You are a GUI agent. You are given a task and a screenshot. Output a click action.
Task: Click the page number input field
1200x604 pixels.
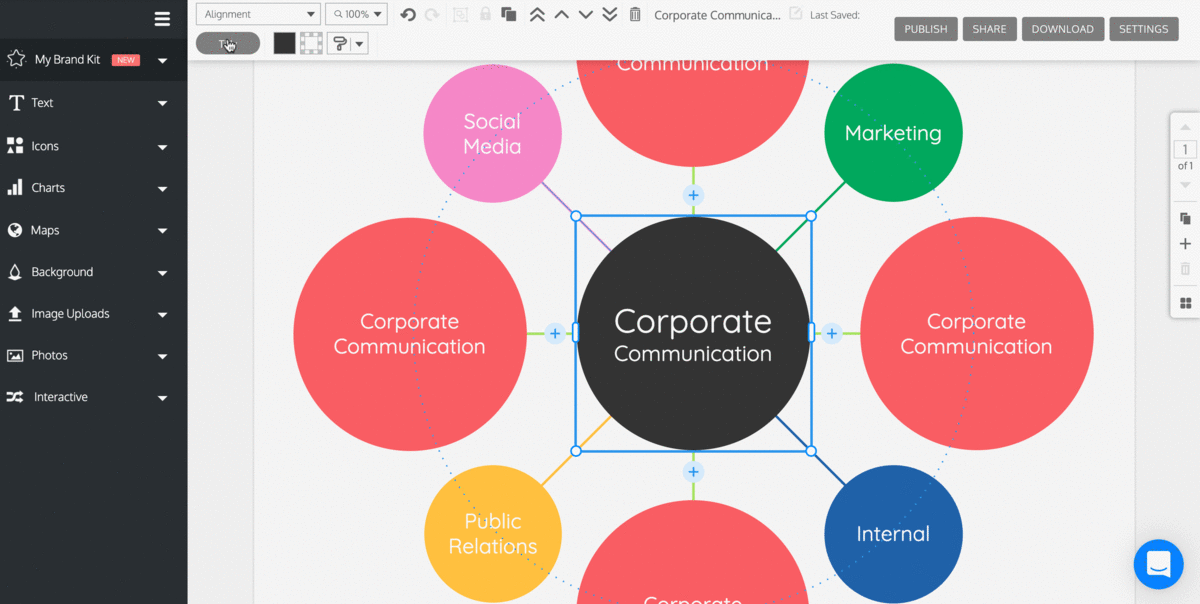1185,150
